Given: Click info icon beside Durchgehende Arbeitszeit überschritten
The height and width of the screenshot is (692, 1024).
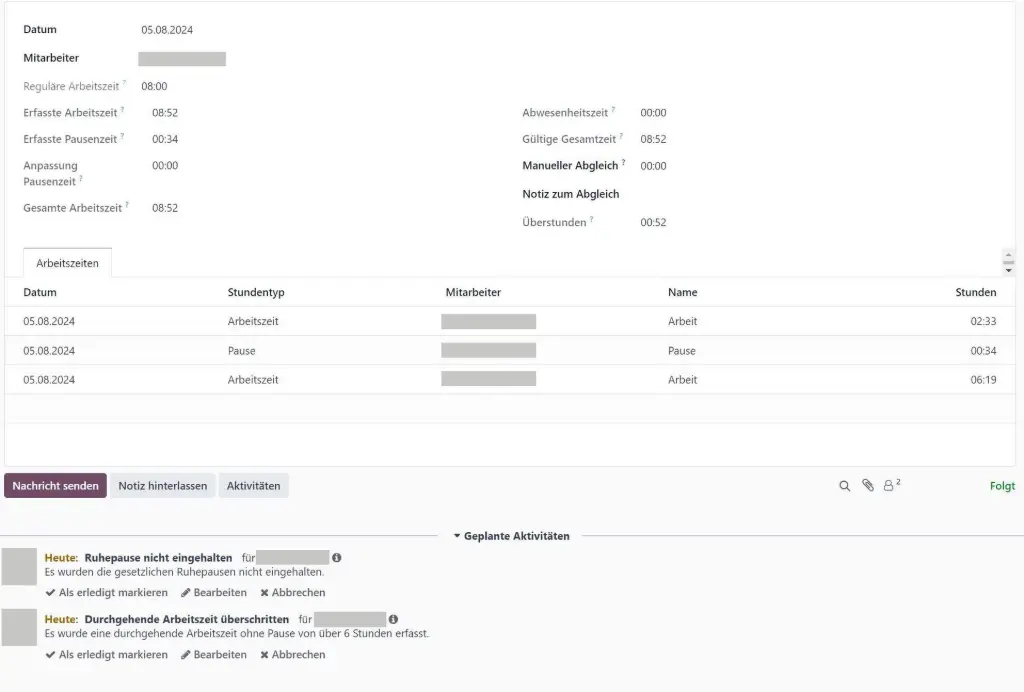Looking at the screenshot, I should click(x=394, y=620).
